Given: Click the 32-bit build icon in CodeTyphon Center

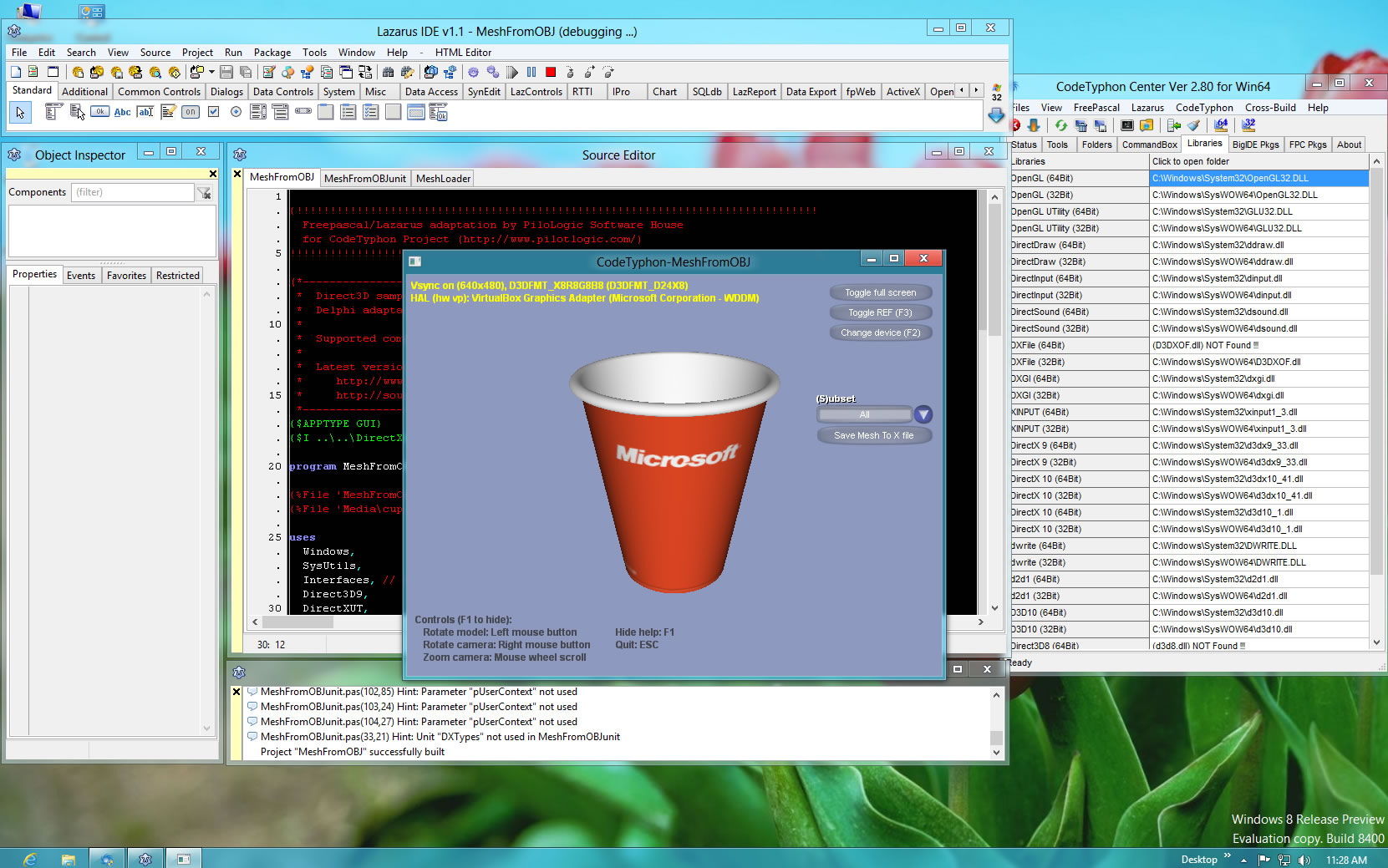Looking at the screenshot, I should point(1249,125).
